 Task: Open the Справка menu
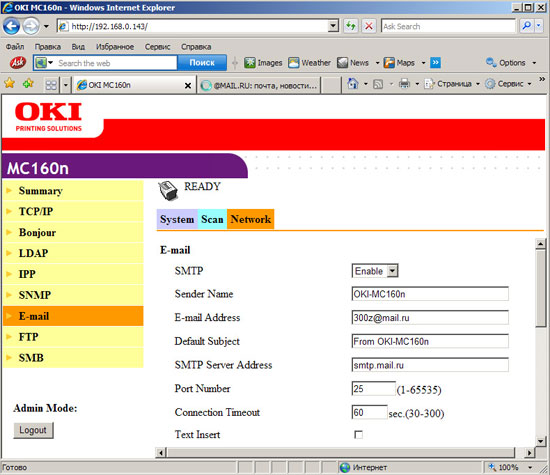coord(196,47)
